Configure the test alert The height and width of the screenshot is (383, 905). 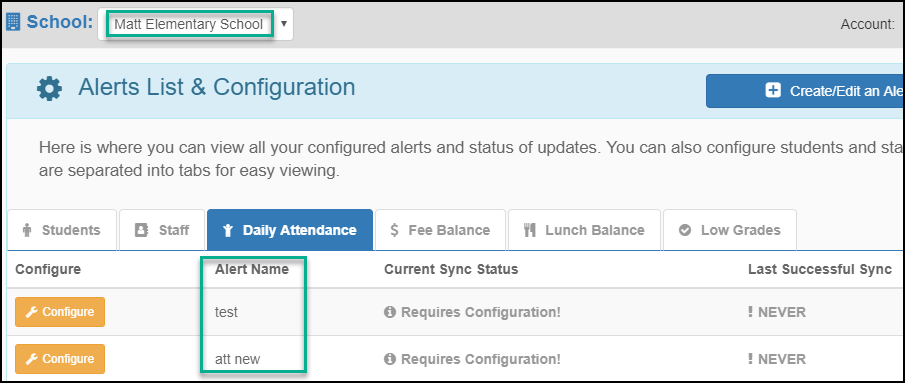point(60,312)
